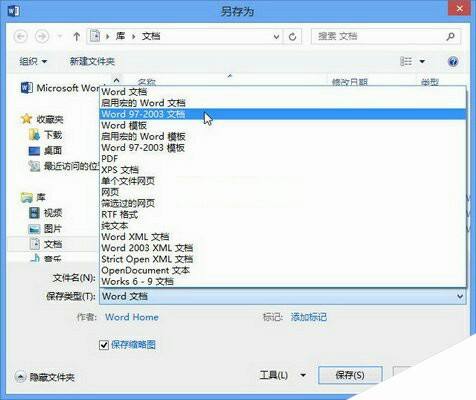Toggle the 保存缩略图 checkbox
Viewport: 476px width, 400px height.
click(104, 345)
